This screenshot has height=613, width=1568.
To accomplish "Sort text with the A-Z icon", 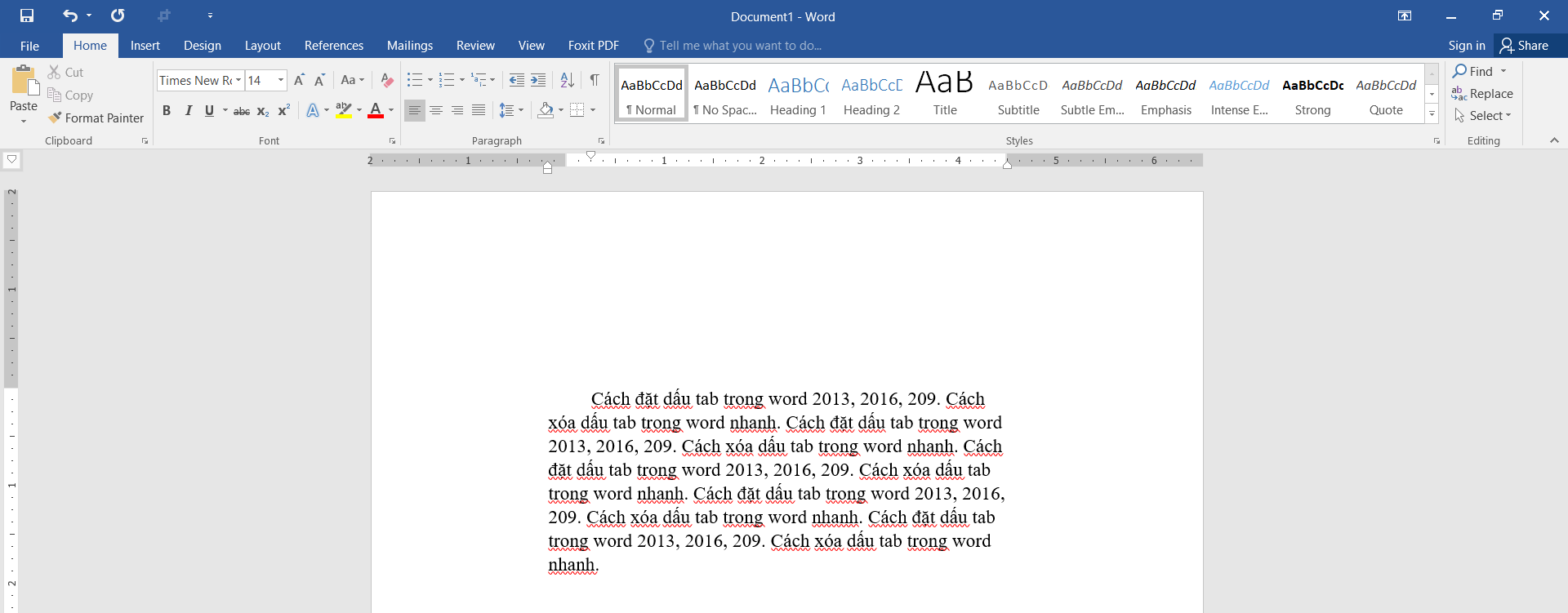I will [567, 80].
